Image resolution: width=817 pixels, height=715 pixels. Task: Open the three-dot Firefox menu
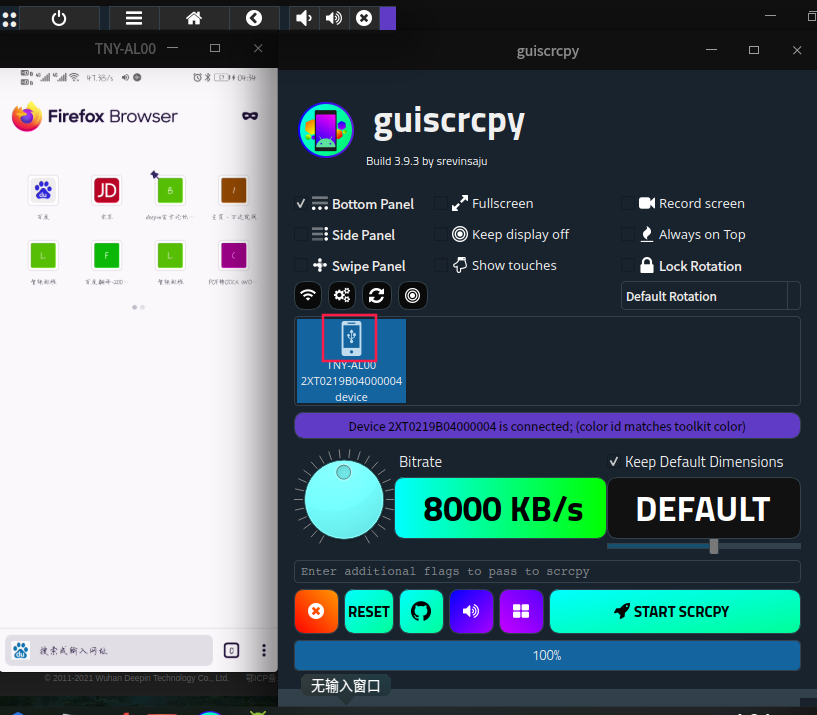coord(264,650)
